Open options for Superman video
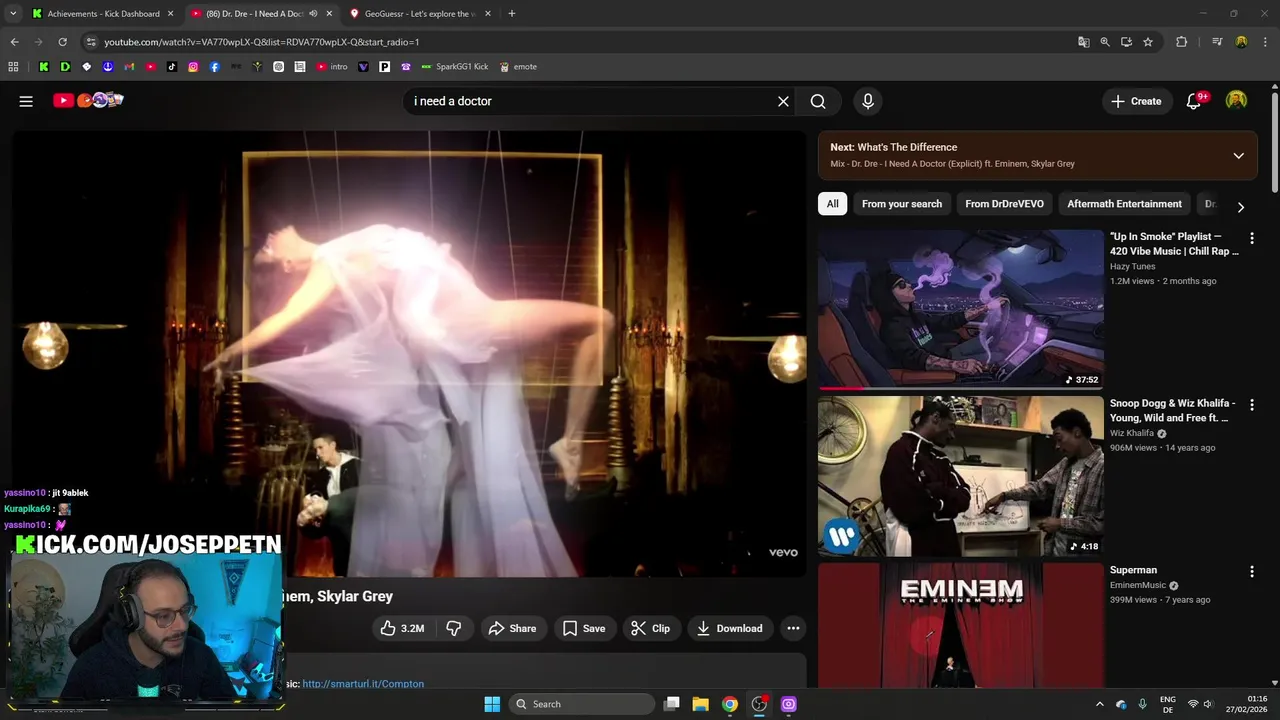Screen dimensions: 1280x720 1252,571
